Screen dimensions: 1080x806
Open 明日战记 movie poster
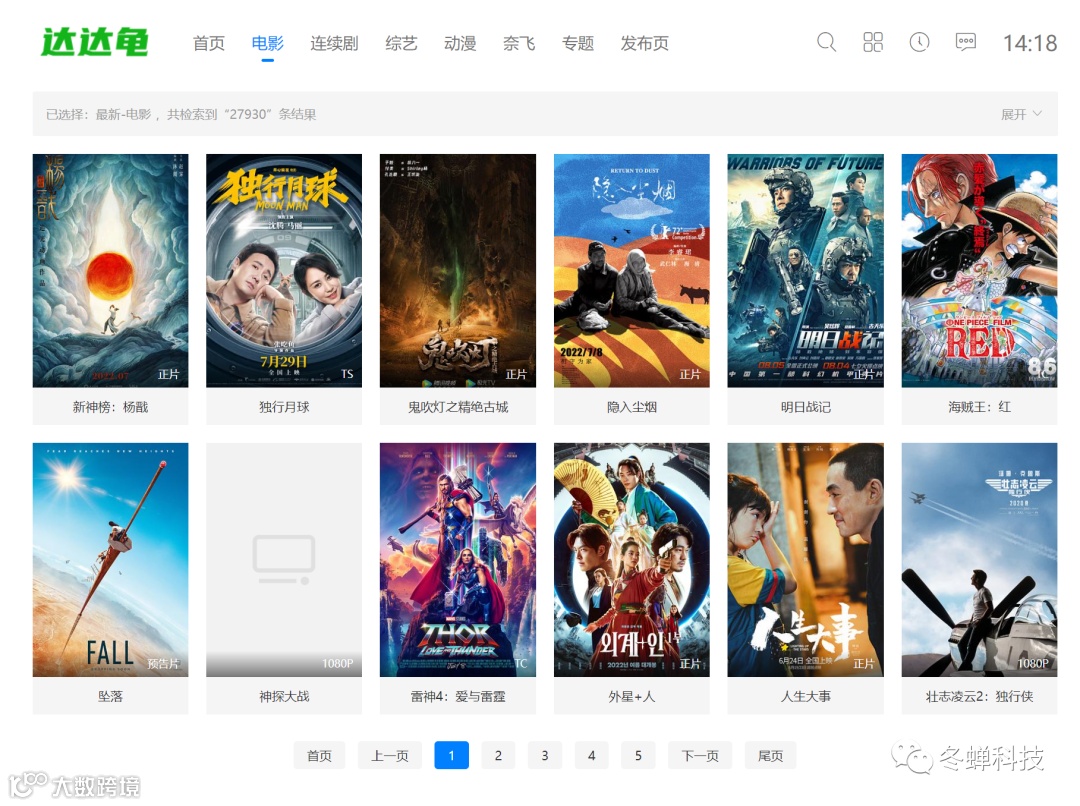point(805,270)
